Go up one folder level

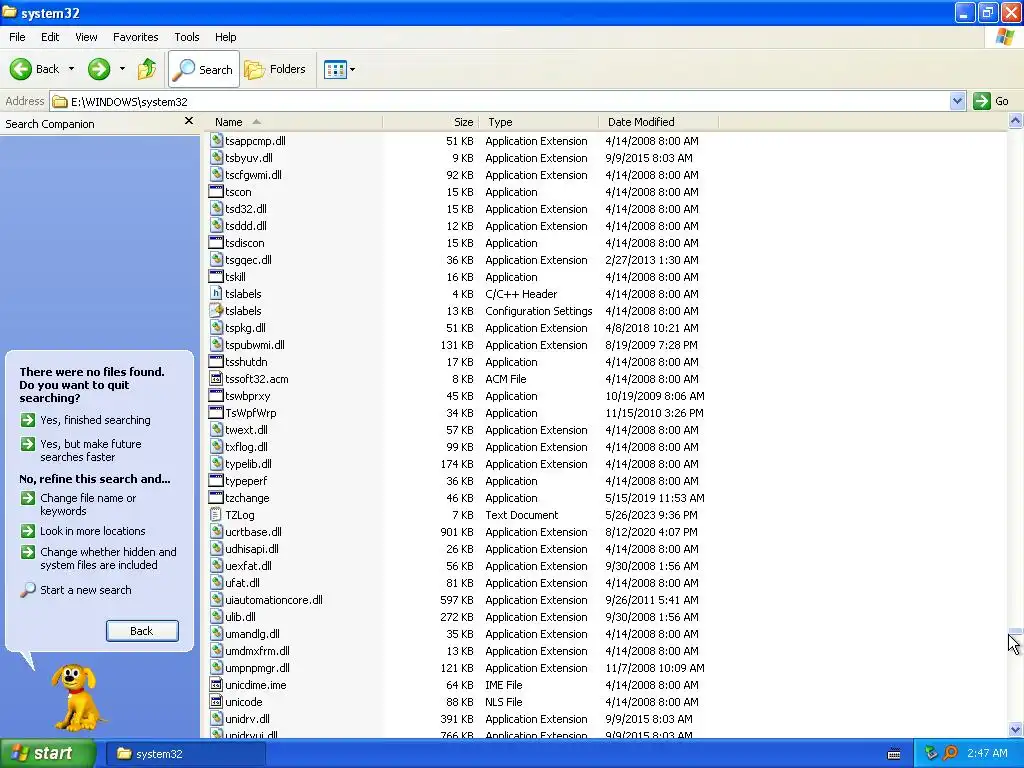coord(147,69)
